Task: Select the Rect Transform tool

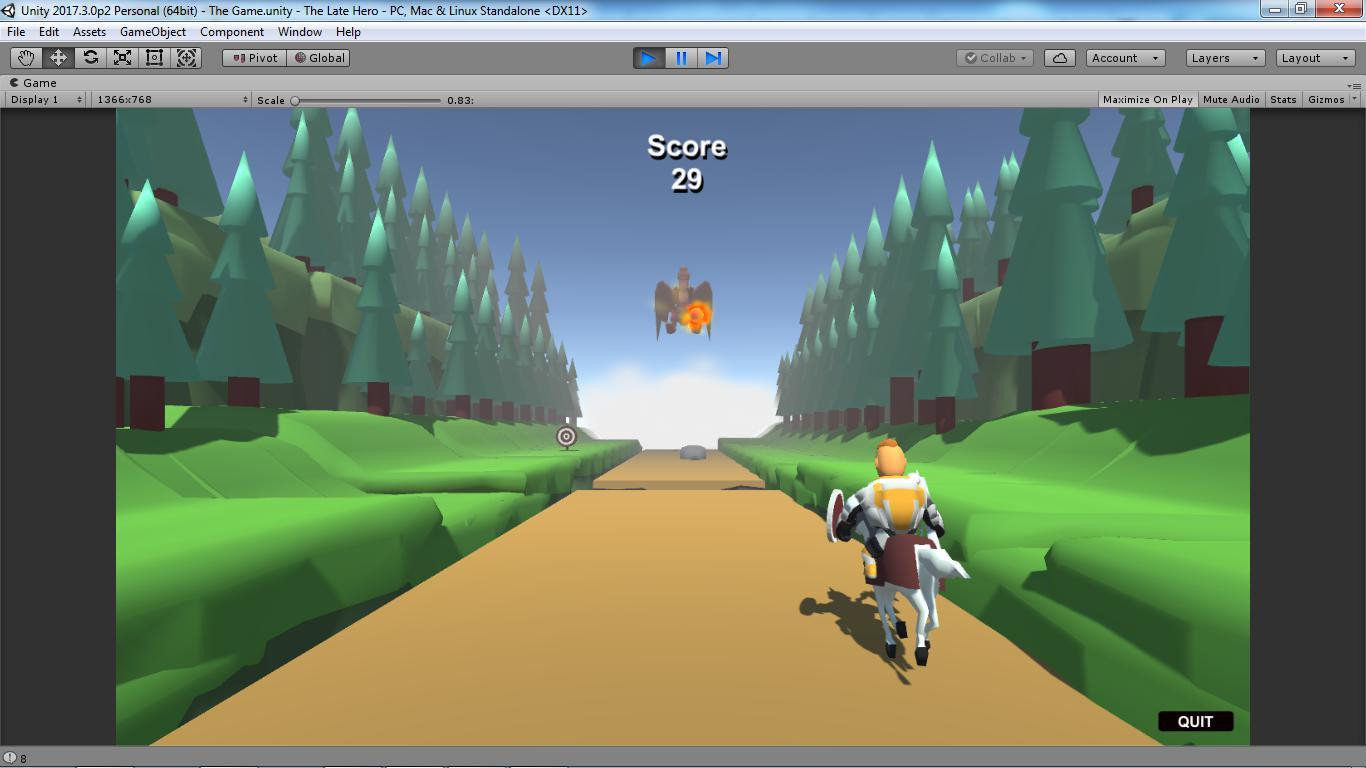Action: point(154,58)
